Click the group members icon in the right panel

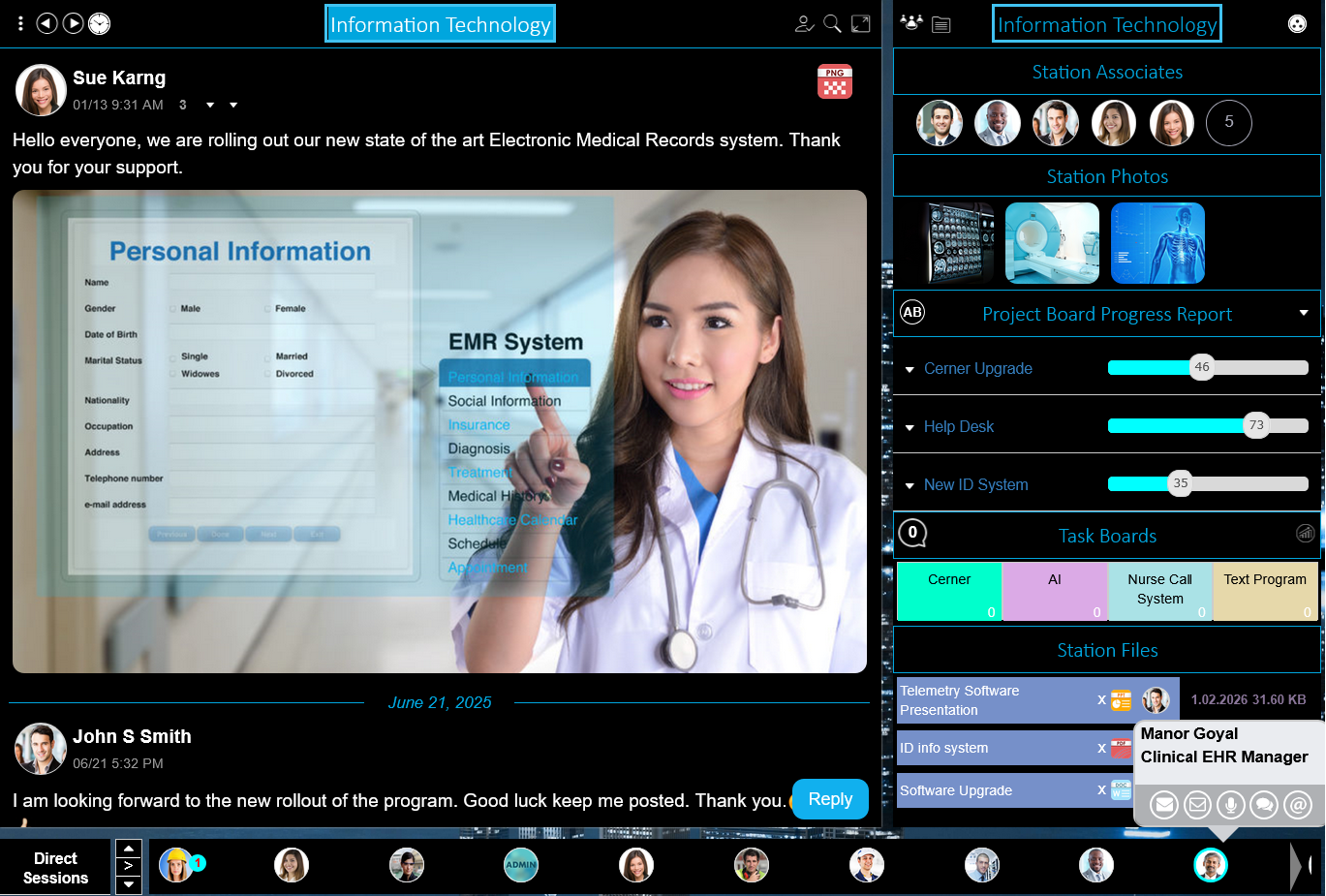[910, 23]
